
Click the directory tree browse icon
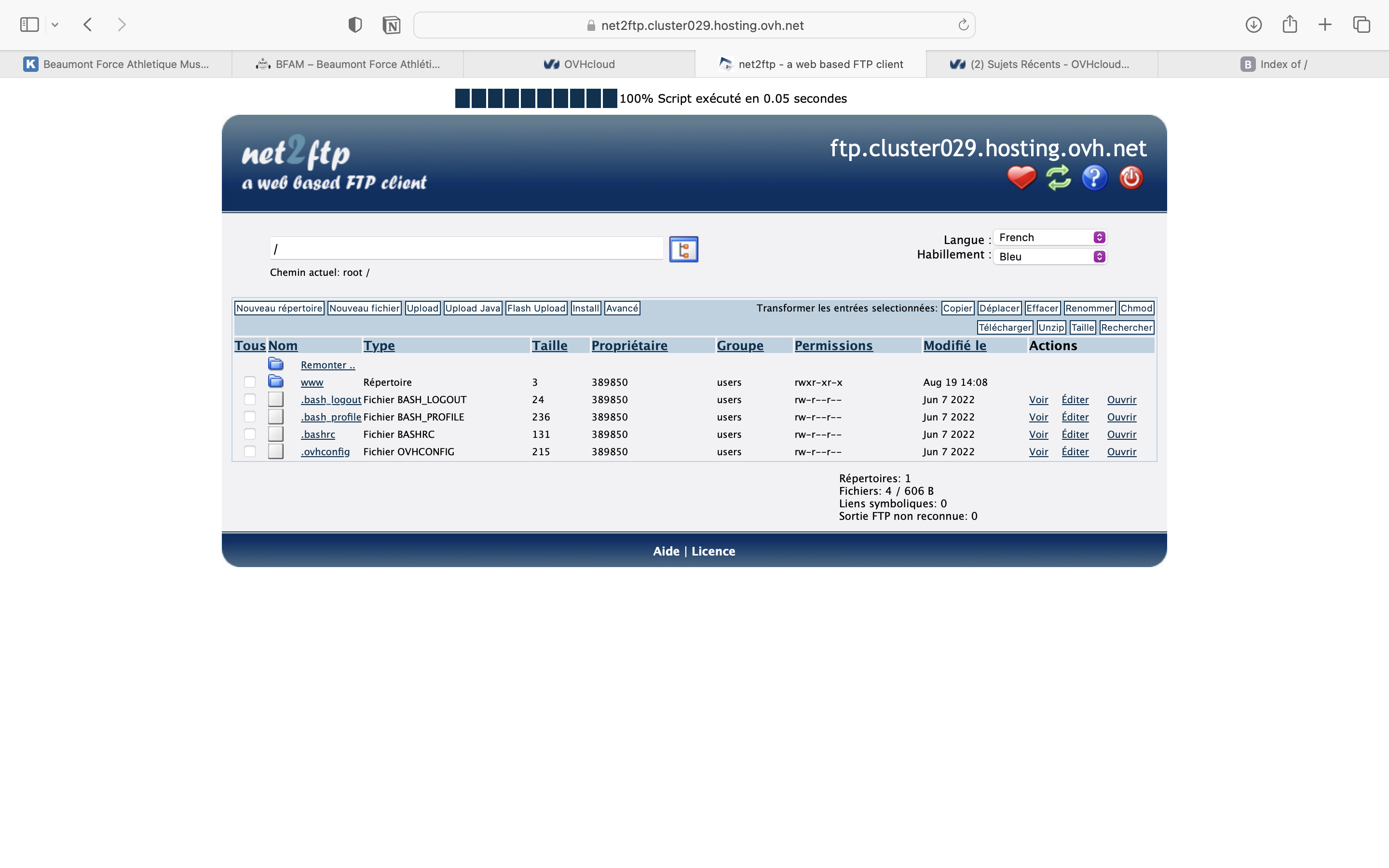[683, 250]
